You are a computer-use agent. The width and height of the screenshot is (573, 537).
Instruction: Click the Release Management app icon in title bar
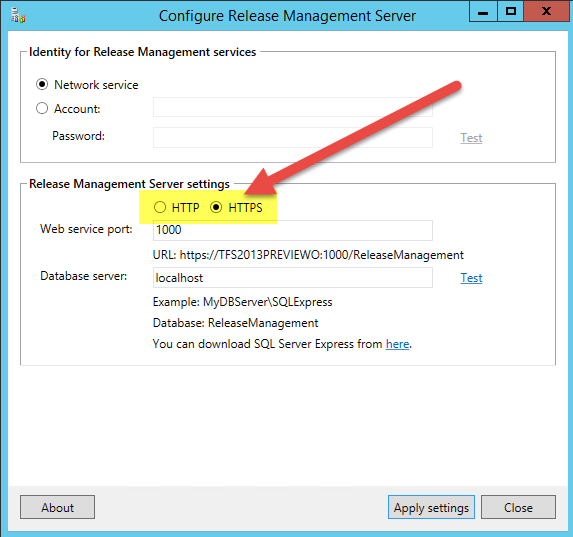pyautogui.click(x=18, y=16)
